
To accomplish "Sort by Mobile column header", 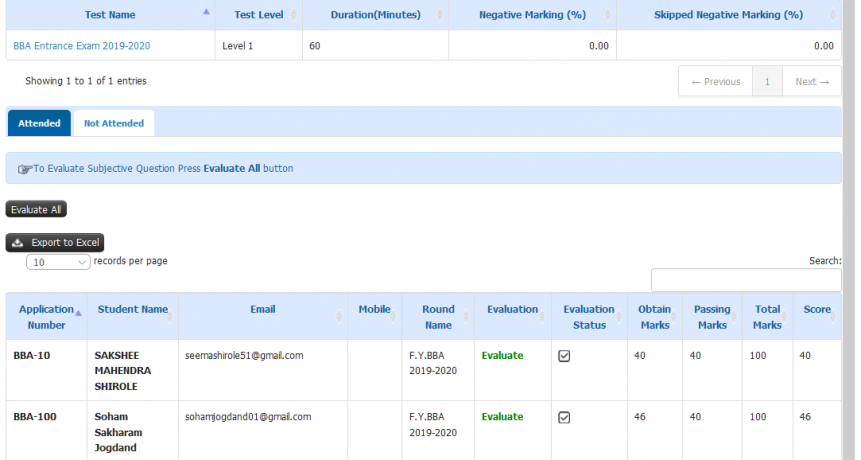I will (x=374, y=317).
